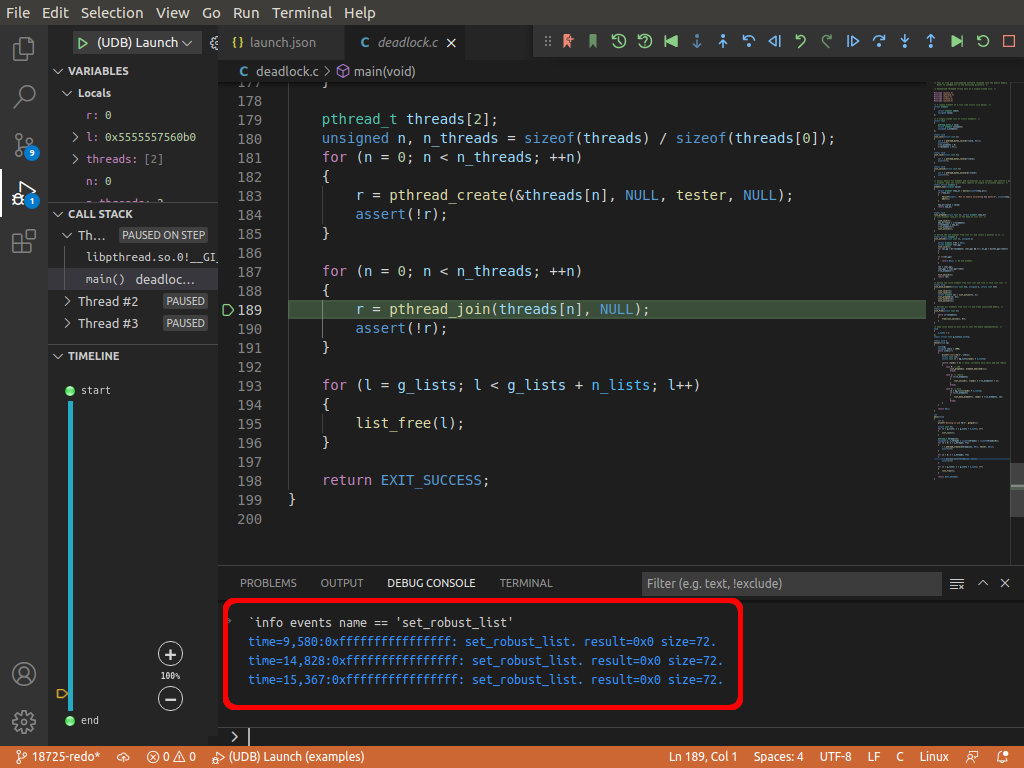Click the forward Step Out icon
Image resolution: width=1024 pixels, height=768 pixels.
(x=931, y=41)
